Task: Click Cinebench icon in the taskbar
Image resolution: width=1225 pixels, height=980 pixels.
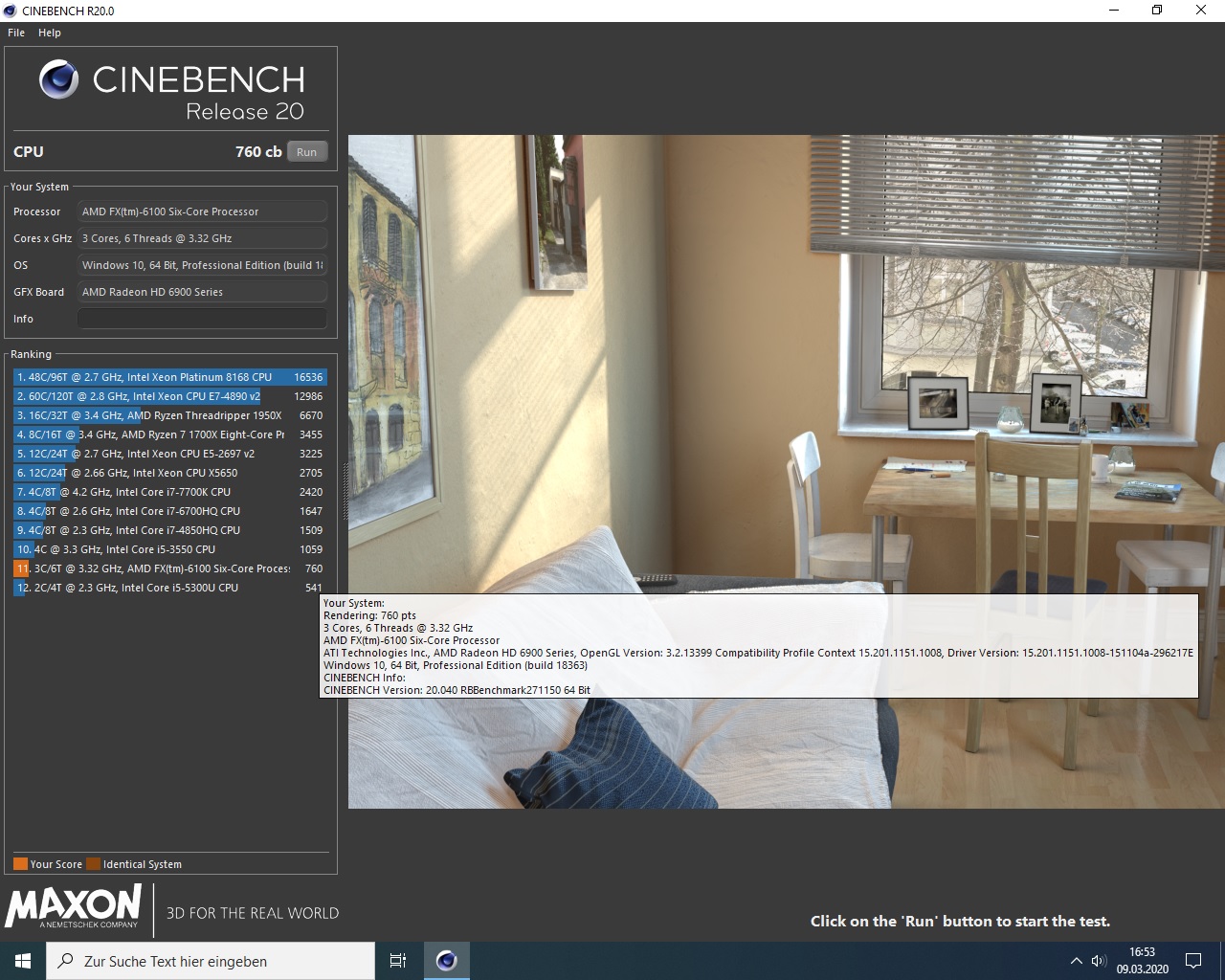Action: 446,961
